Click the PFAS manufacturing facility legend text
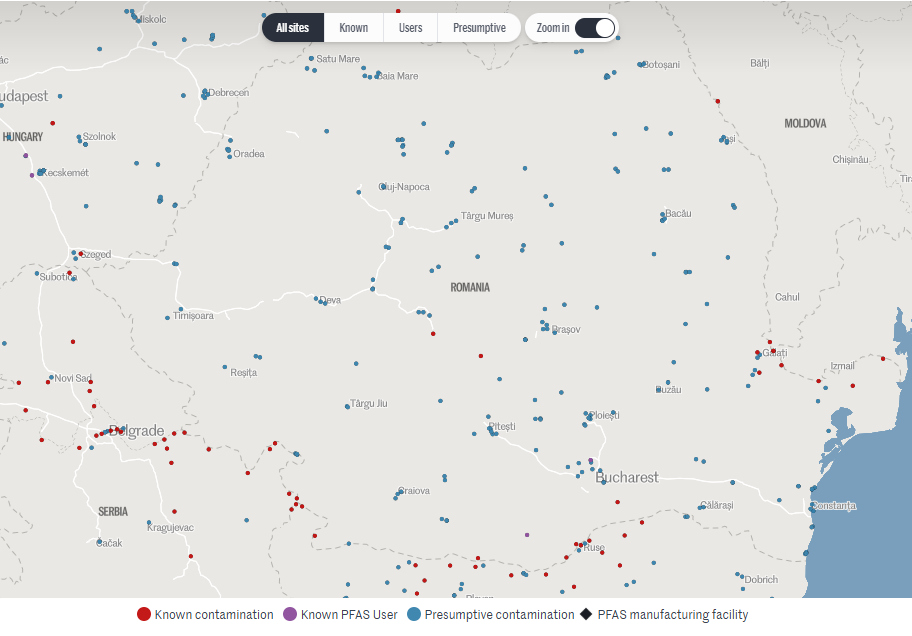 tap(672, 614)
